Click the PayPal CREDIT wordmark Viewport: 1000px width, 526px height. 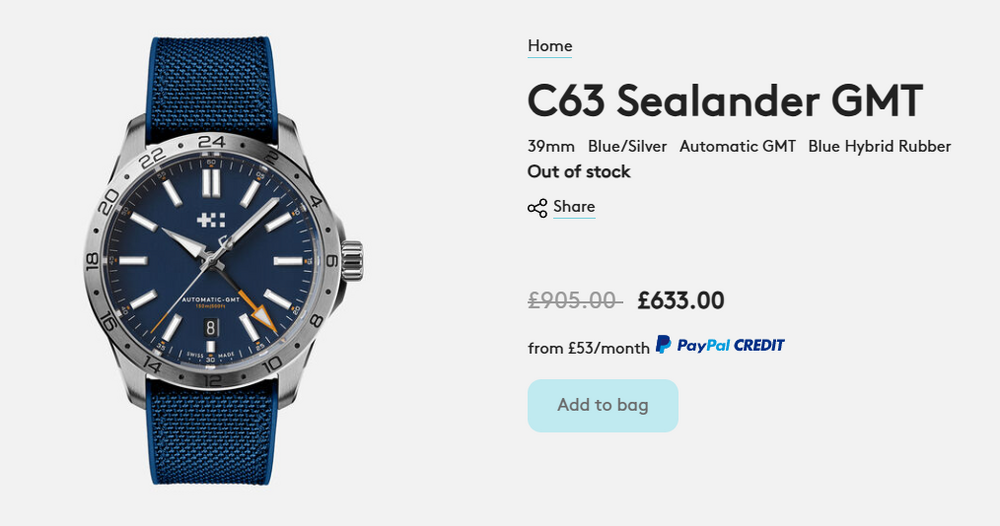730,346
